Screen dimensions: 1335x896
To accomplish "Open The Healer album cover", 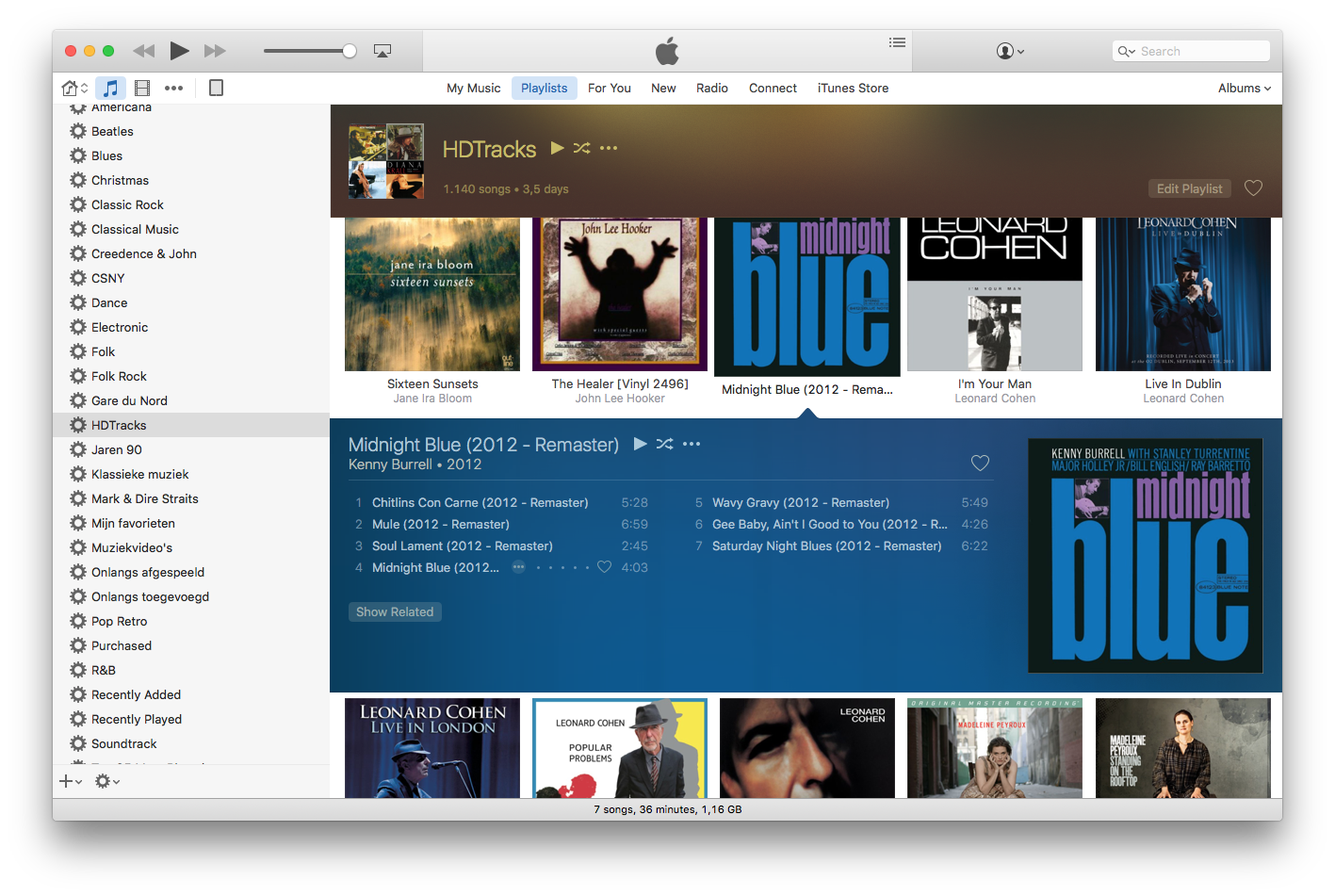I will (x=620, y=294).
